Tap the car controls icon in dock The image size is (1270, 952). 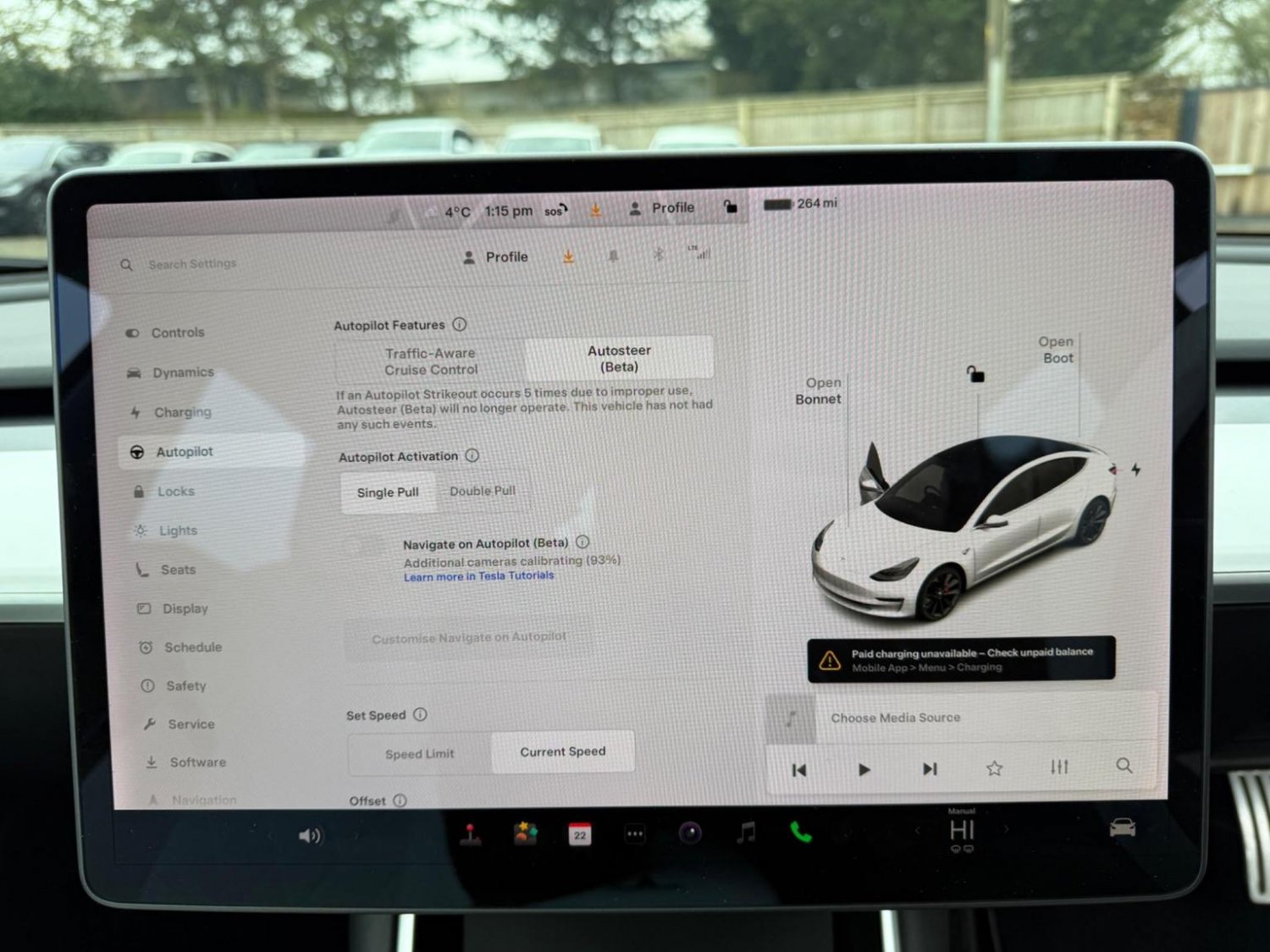click(x=1123, y=827)
